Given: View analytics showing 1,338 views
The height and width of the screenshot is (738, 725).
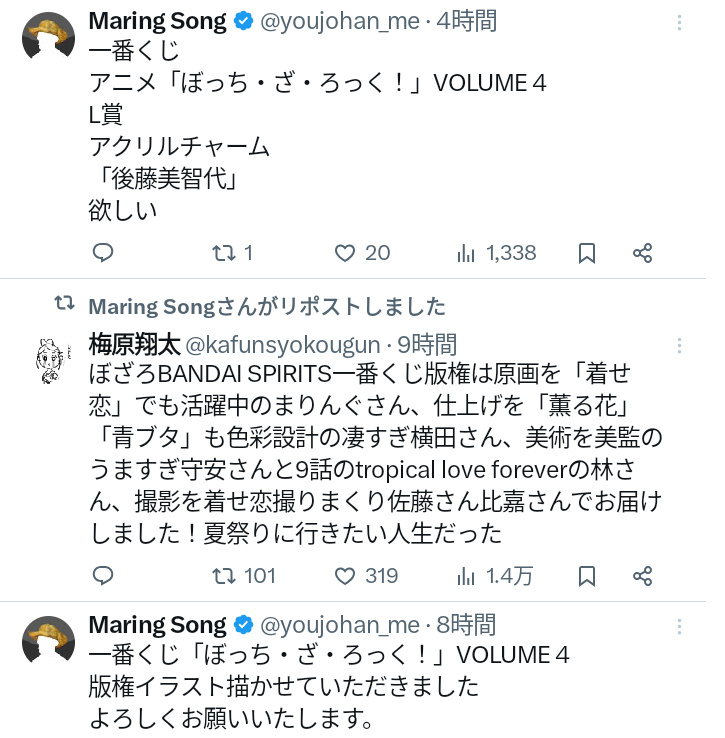Looking at the screenshot, I should pyautogui.click(x=496, y=253).
